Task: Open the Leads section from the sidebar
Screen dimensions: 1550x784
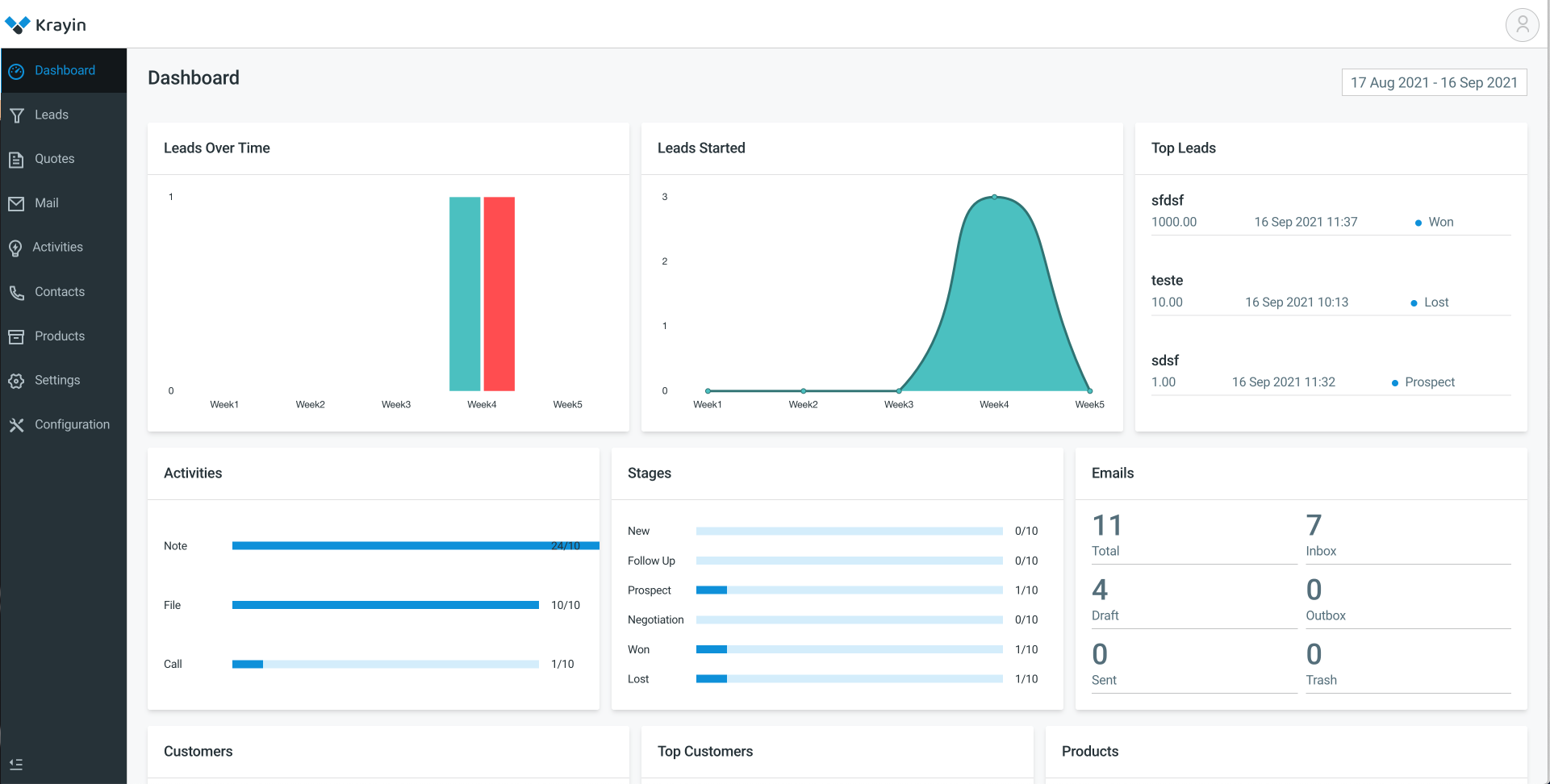Action: click(52, 115)
